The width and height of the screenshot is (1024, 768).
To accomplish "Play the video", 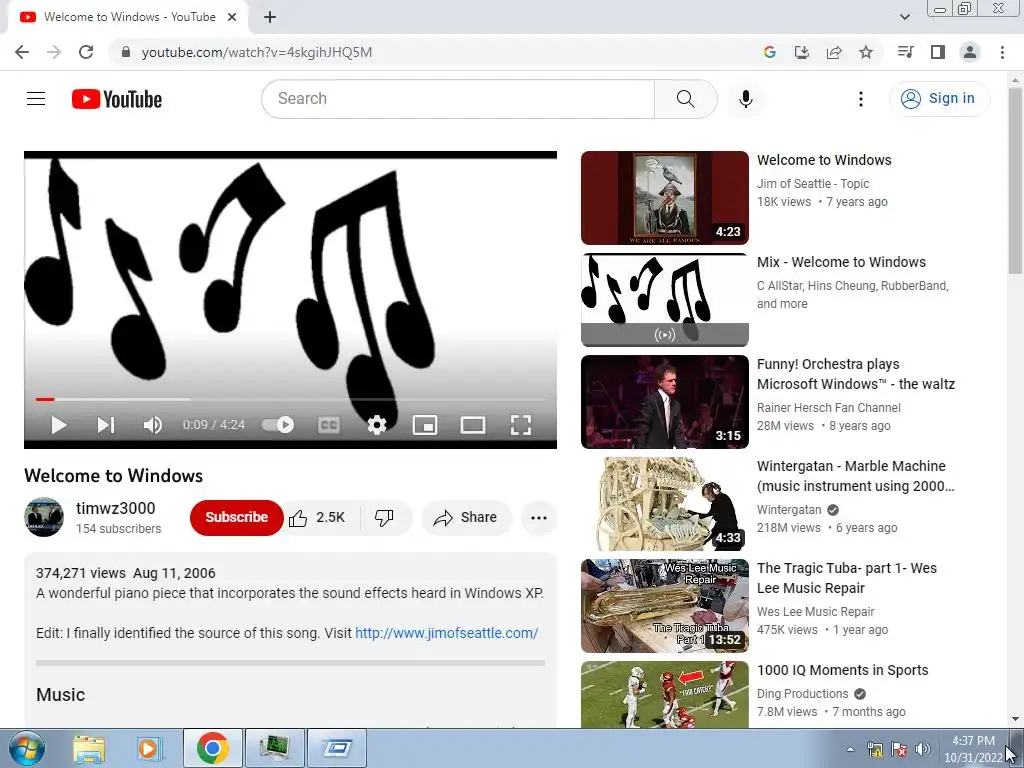I will (59, 425).
